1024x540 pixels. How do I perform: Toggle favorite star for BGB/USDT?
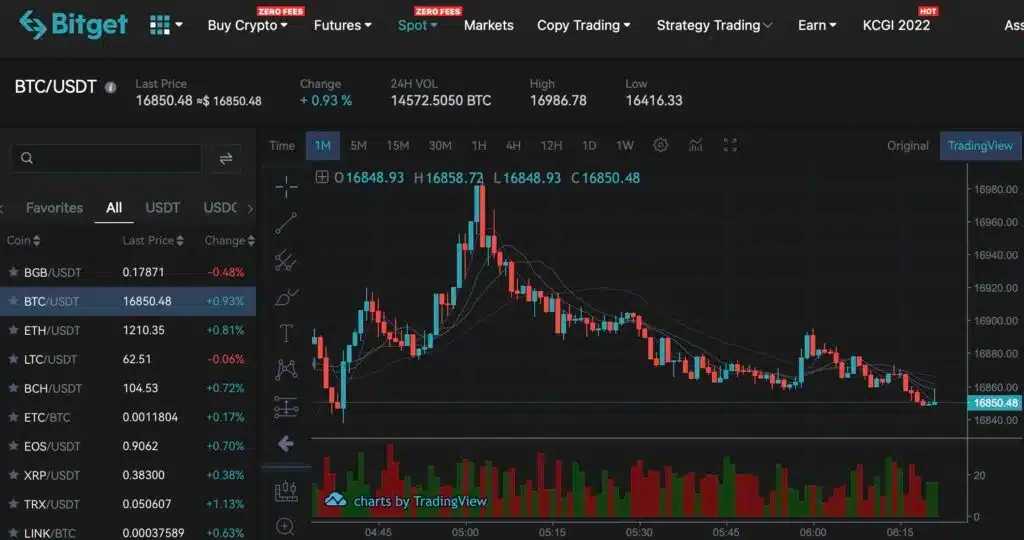click(13, 272)
